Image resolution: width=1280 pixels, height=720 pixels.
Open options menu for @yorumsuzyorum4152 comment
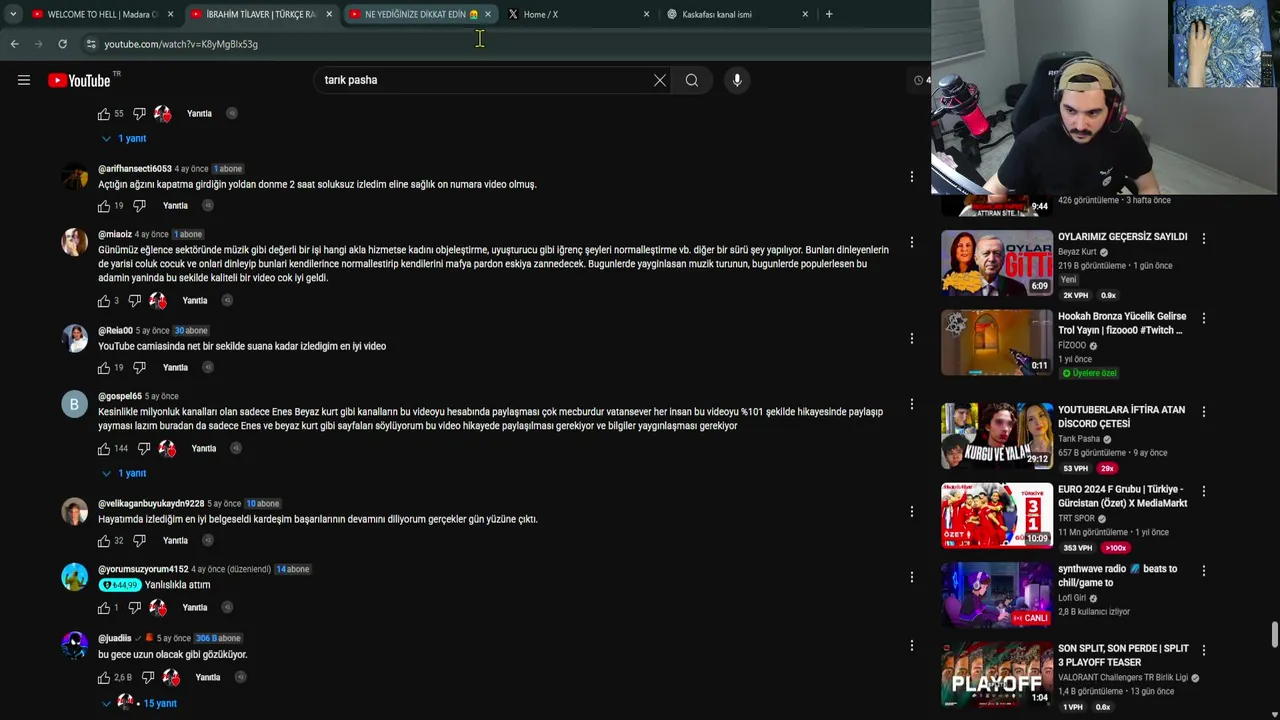(x=911, y=577)
